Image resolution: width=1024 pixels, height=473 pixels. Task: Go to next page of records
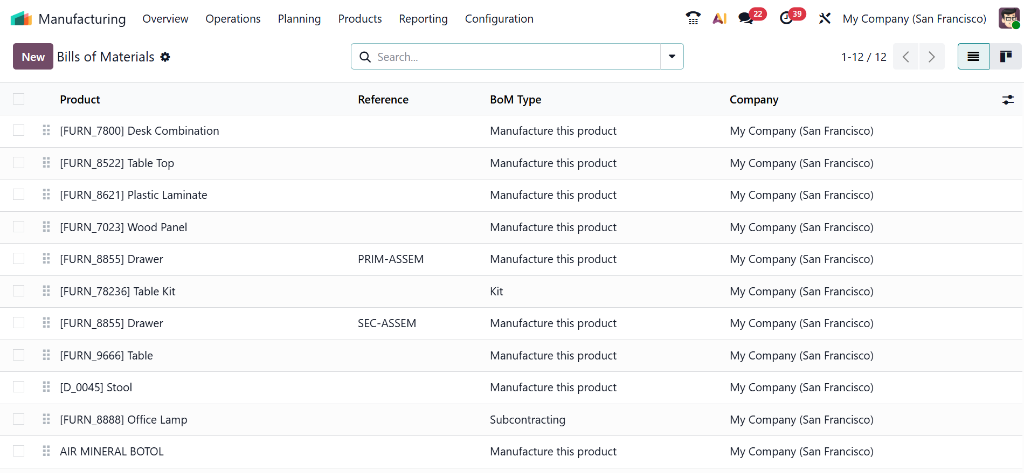pos(932,57)
